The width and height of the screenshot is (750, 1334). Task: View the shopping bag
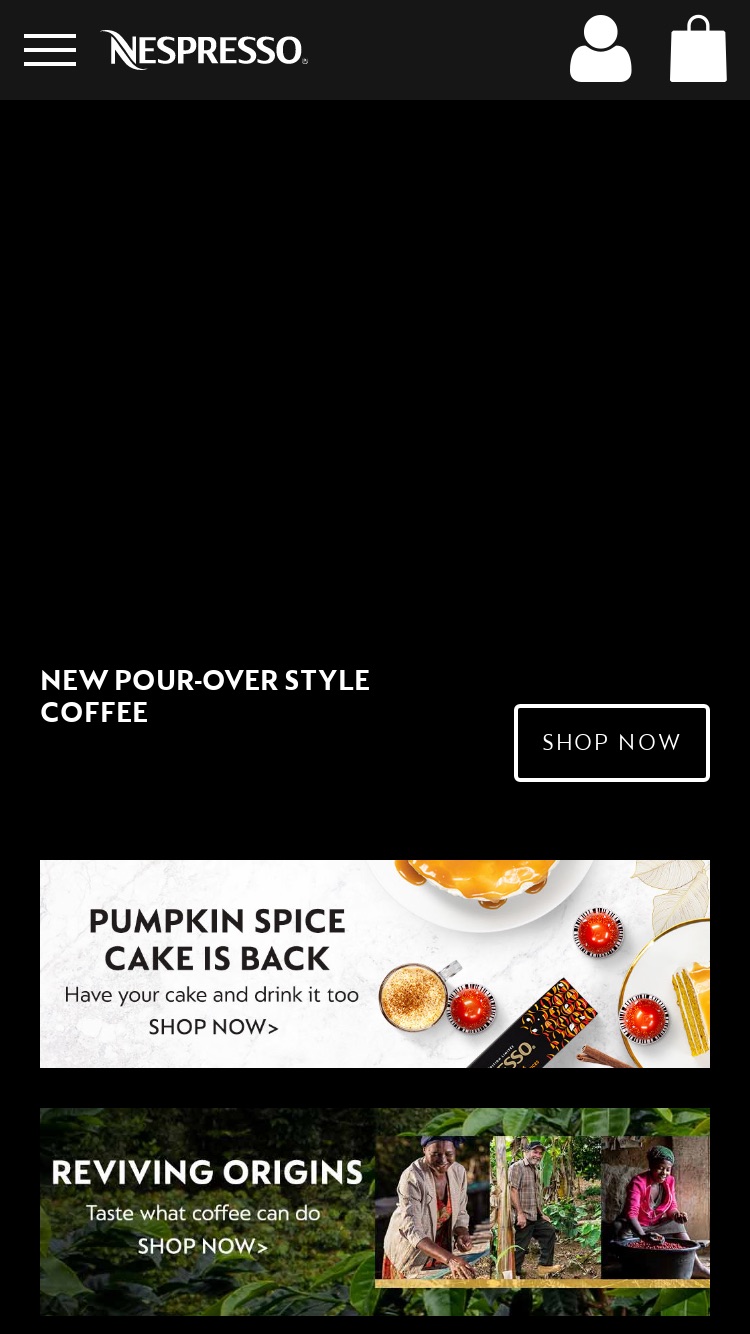point(698,48)
